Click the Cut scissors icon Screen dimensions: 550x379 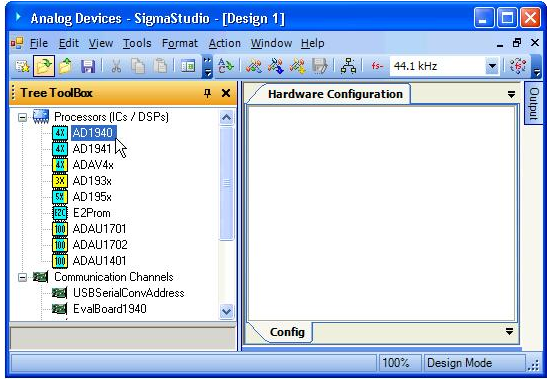click(x=116, y=66)
